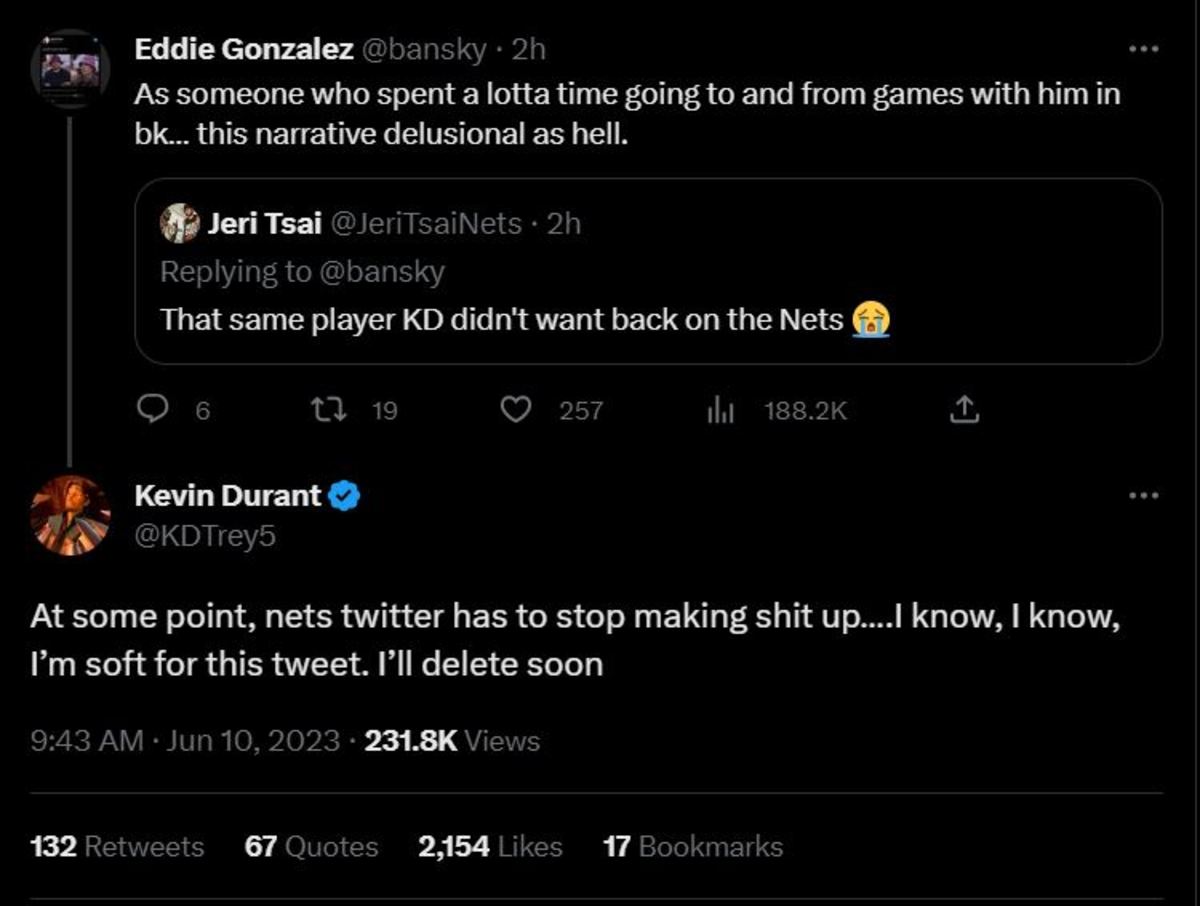The image size is (1200, 906).
Task: Open view analytics icon showing 188.2K
Action: tap(721, 410)
